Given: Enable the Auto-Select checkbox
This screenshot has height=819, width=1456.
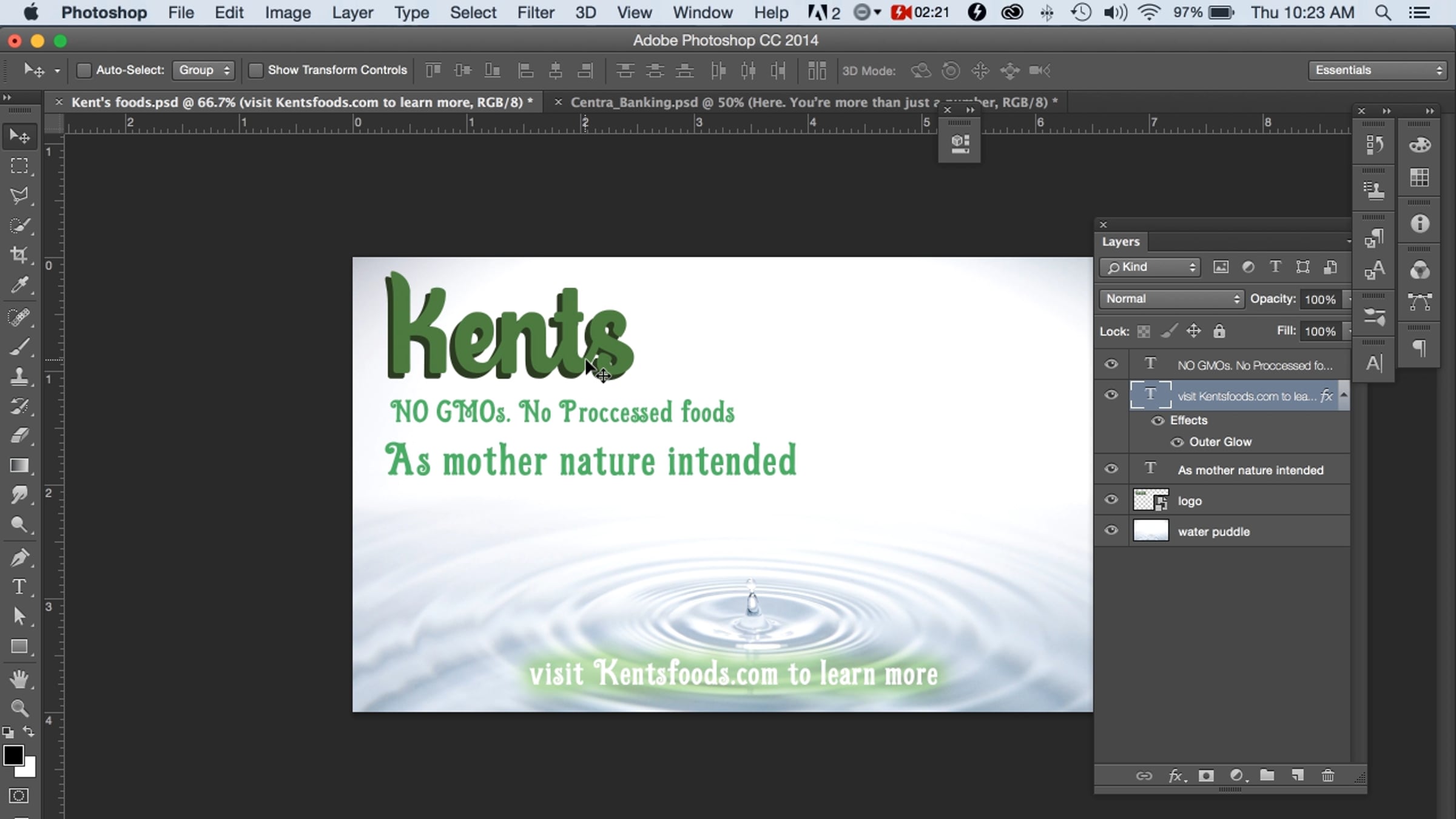Looking at the screenshot, I should 84,70.
